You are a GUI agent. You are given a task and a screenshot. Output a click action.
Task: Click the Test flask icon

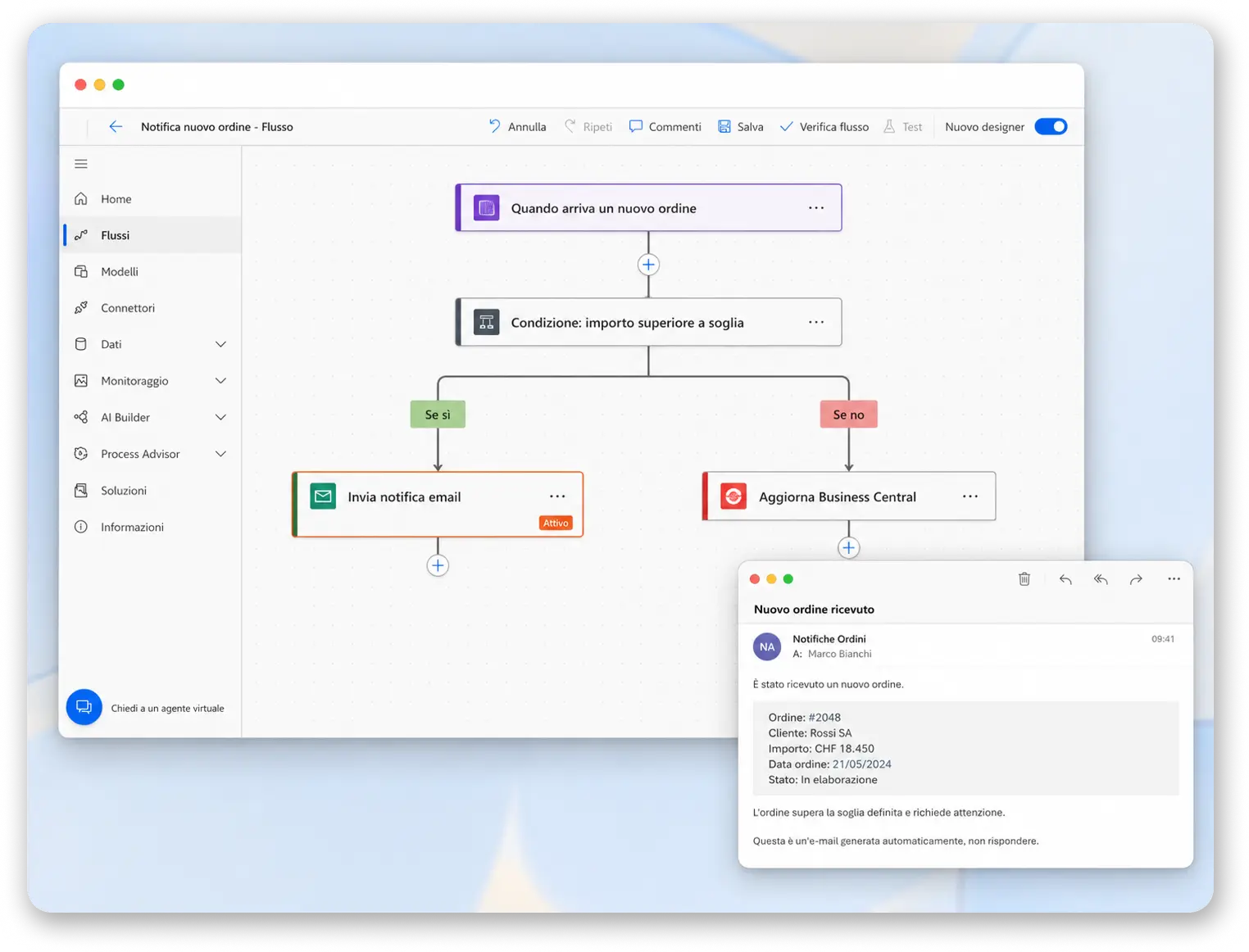(x=889, y=126)
